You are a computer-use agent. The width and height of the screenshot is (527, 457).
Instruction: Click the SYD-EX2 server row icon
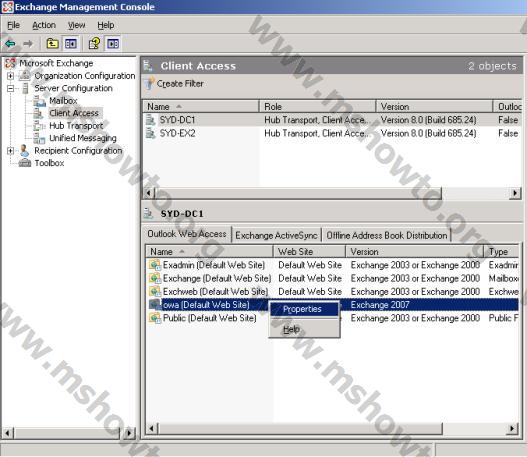click(151, 133)
